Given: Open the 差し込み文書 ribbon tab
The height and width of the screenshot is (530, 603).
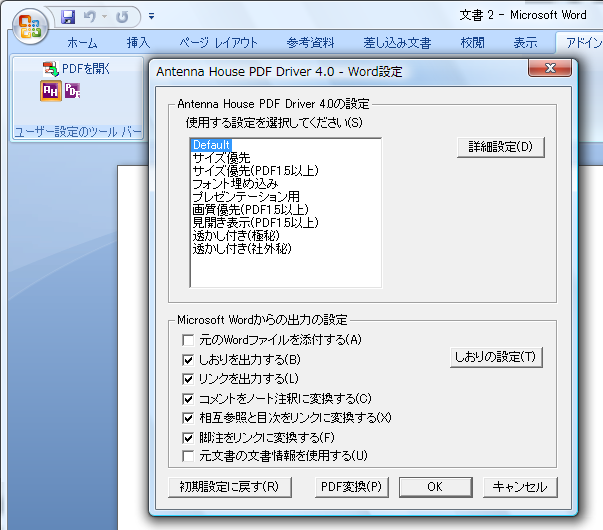Looking at the screenshot, I should pyautogui.click(x=397, y=43).
